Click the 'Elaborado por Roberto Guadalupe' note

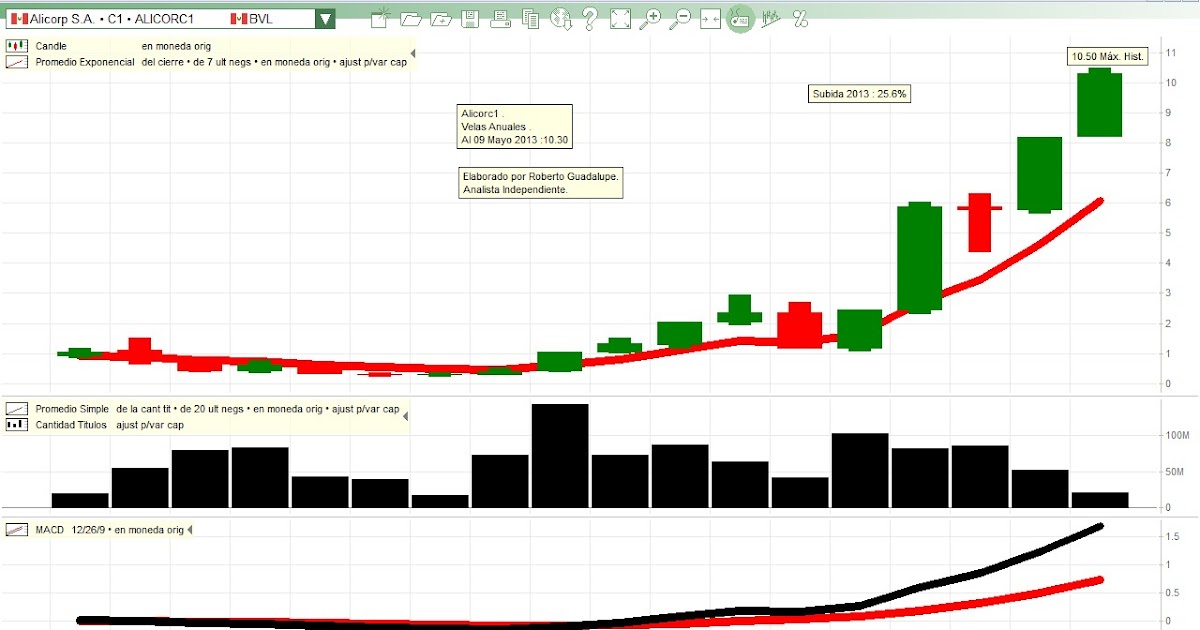541,183
